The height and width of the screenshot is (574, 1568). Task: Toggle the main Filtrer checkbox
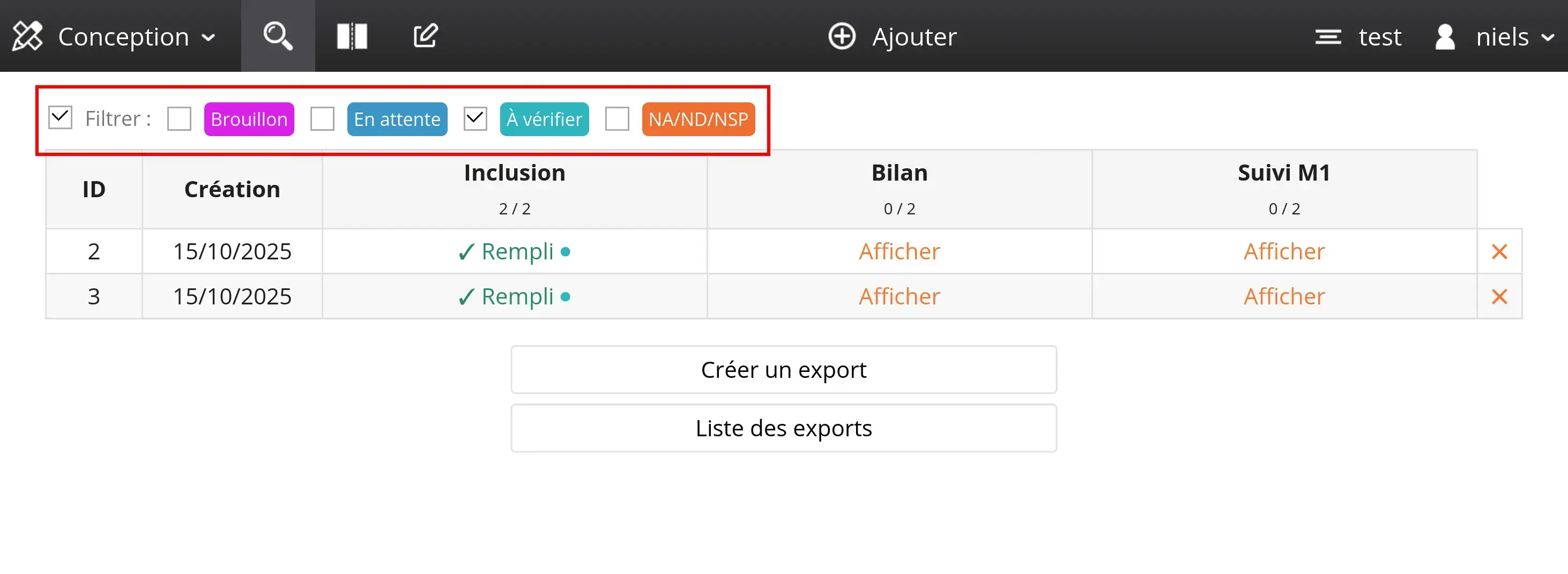point(60,118)
